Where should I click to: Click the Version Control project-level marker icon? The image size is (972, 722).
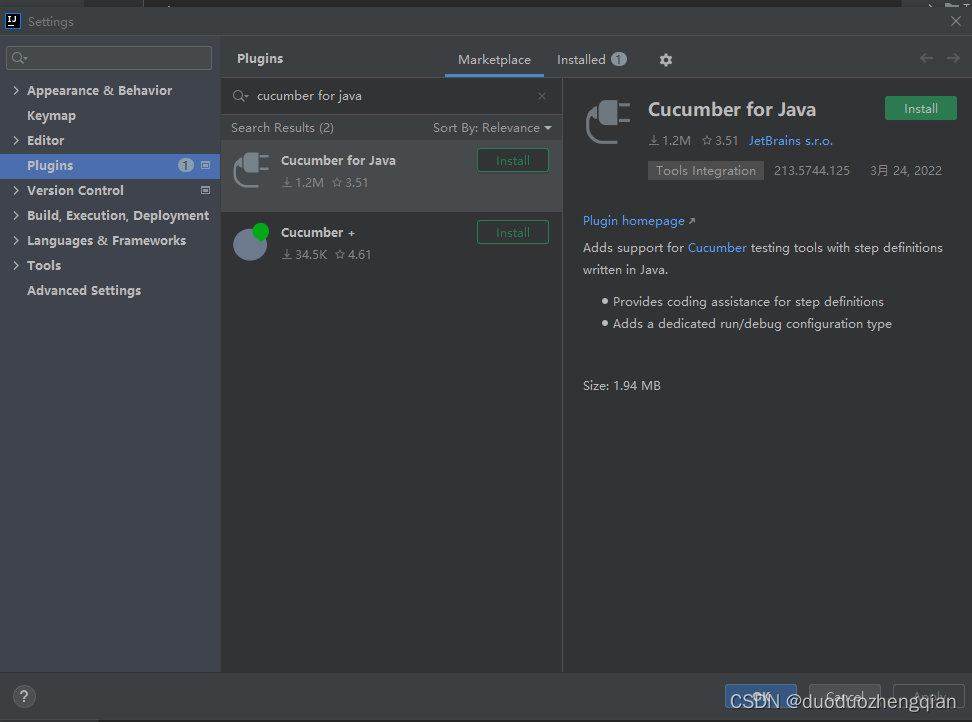pos(206,190)
